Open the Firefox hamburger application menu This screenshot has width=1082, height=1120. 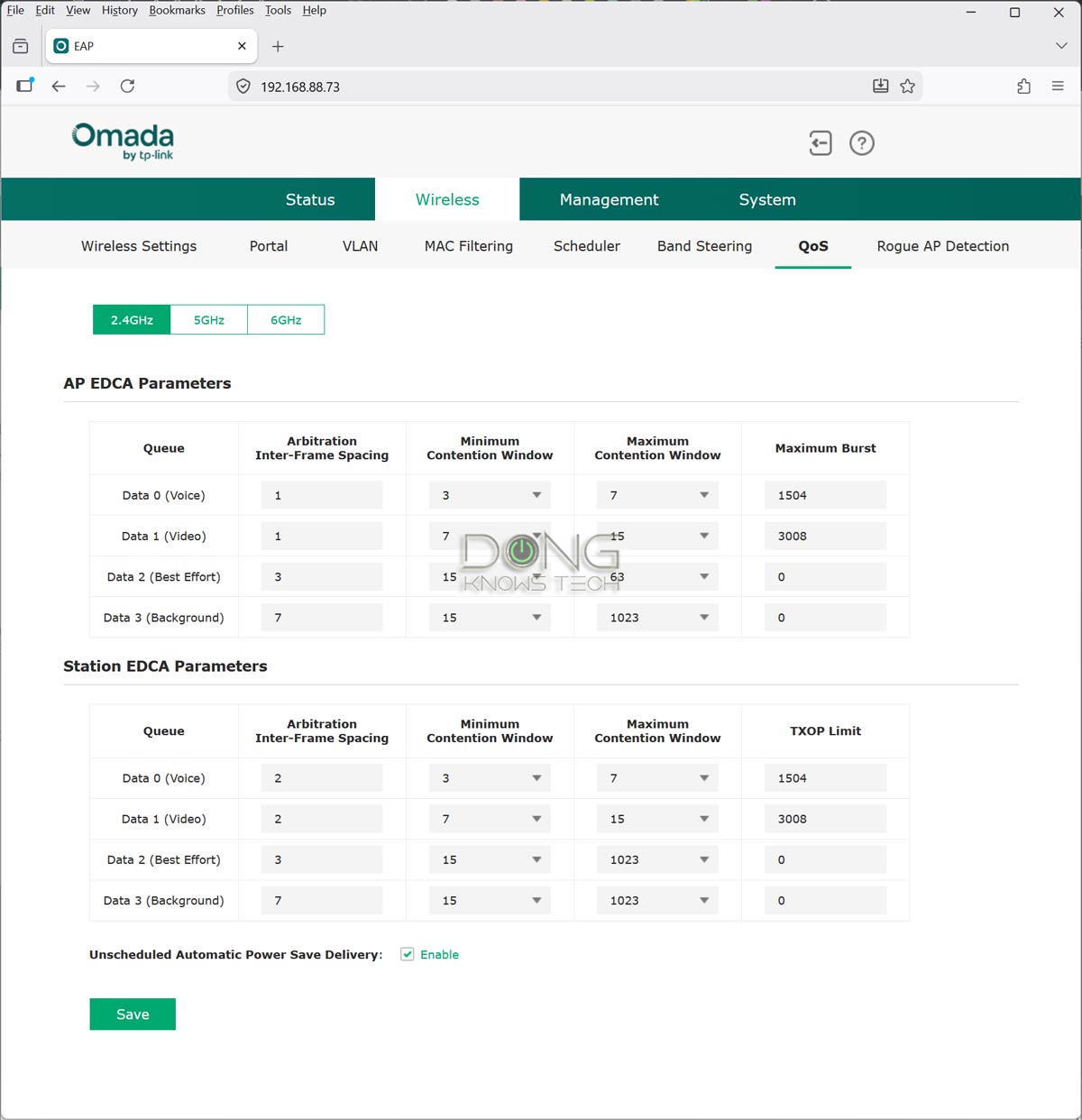pyautogui.click(x=1058, y=87)
